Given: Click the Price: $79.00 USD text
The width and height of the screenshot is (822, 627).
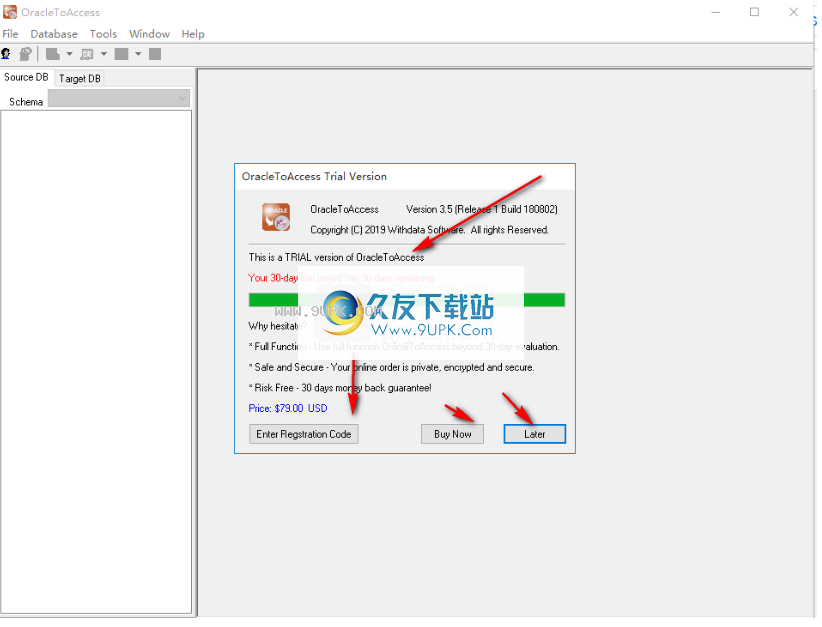Looking at the screenshot, I should (x=288, y=409).
